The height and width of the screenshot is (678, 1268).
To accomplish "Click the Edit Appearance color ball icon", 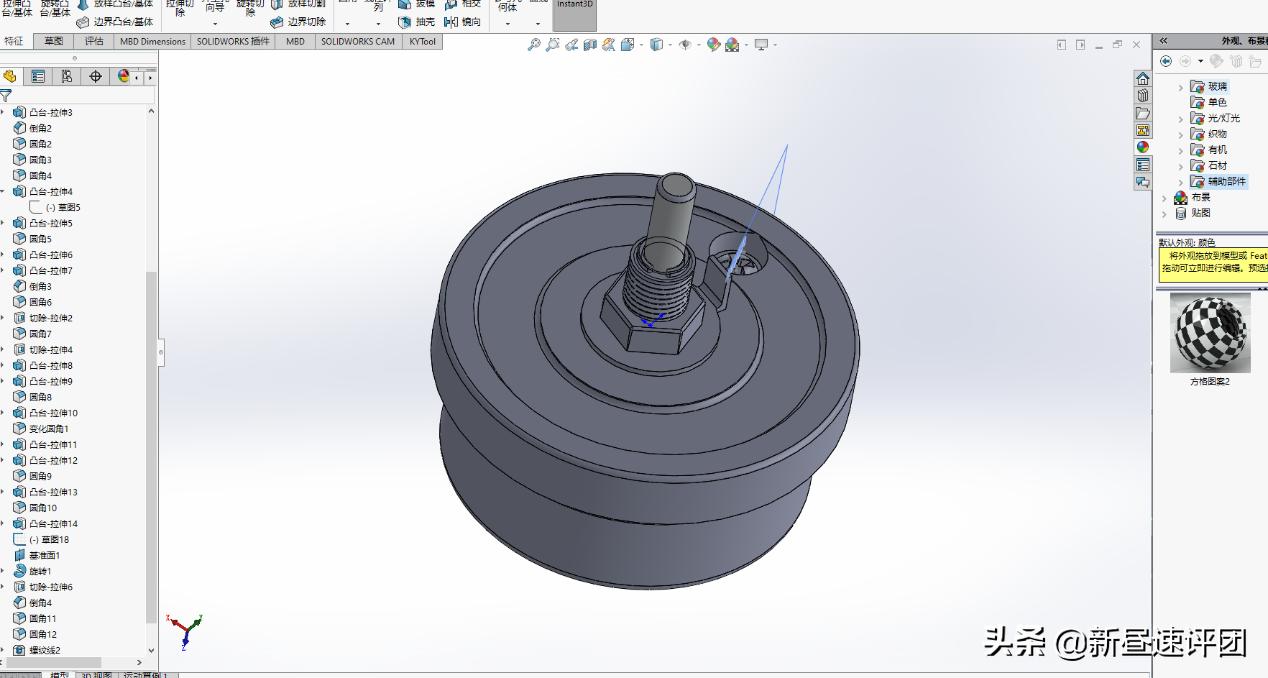I will [x=713, y=45].
